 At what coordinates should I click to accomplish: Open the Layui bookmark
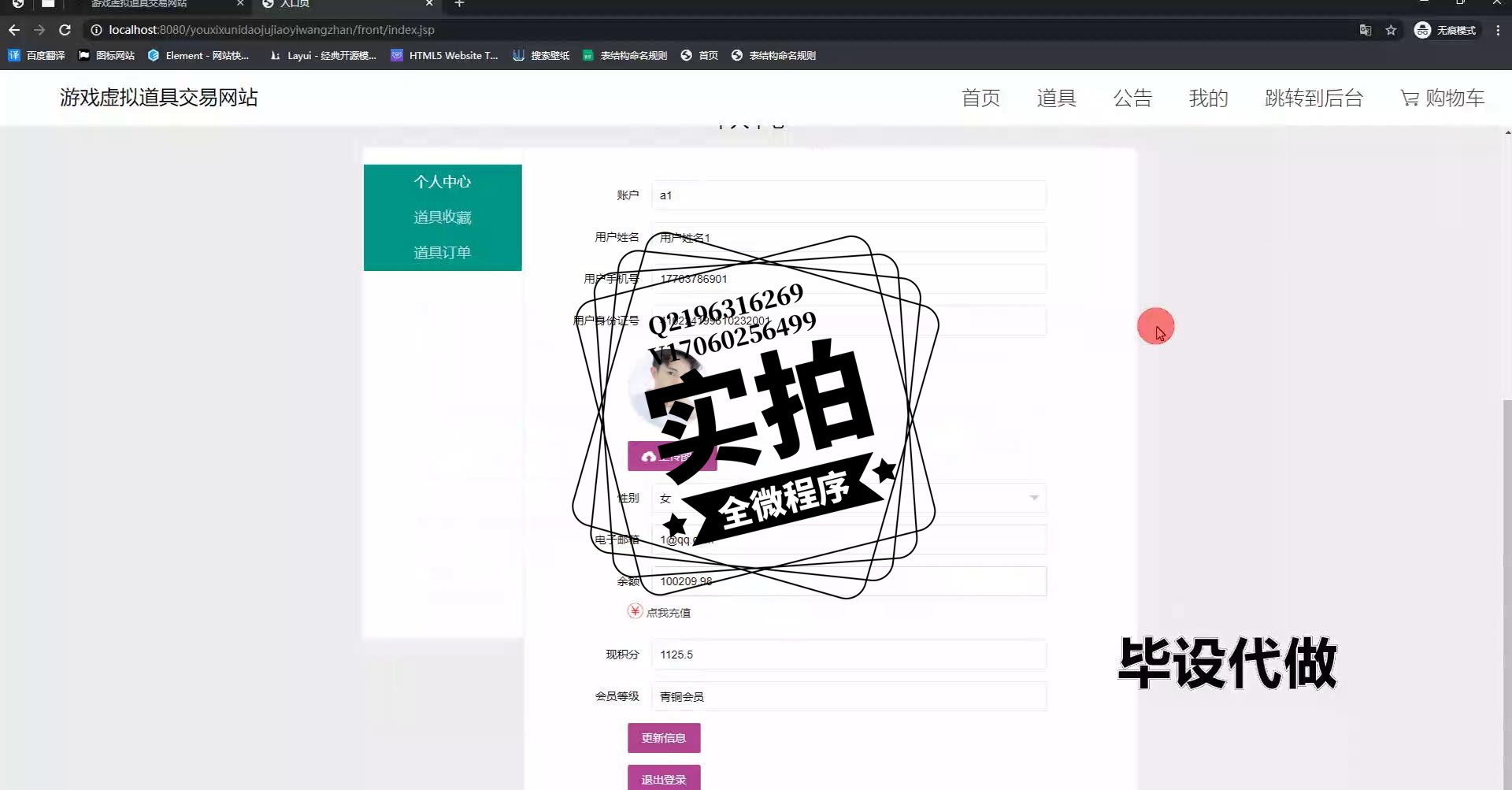tap(323, 55)
